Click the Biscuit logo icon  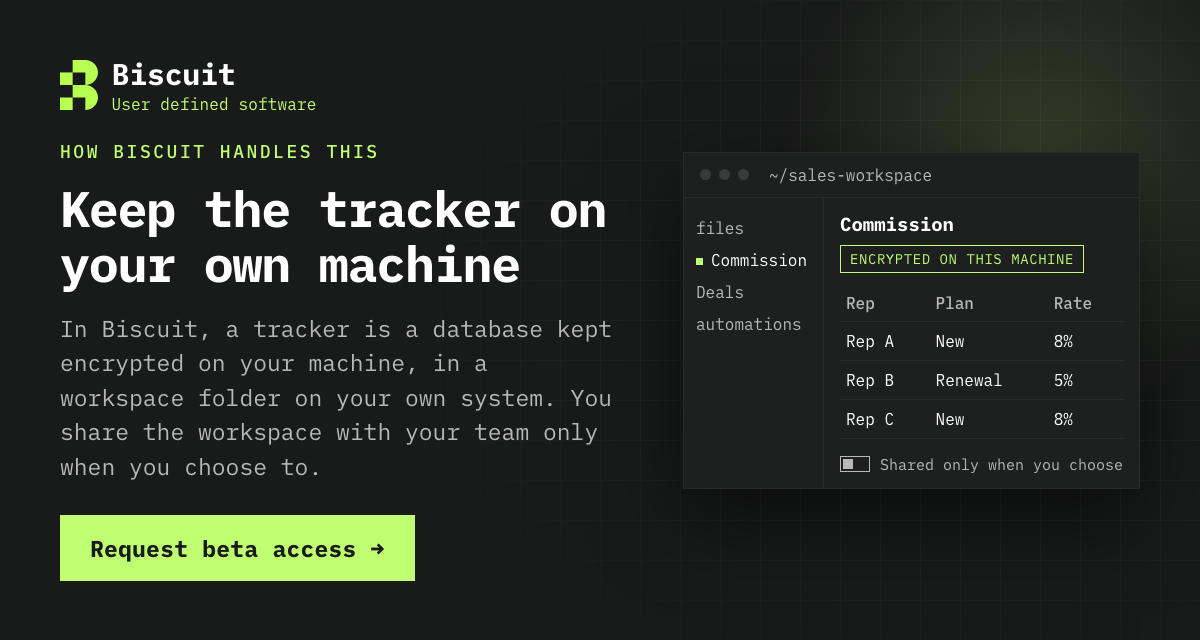[79, 85]
